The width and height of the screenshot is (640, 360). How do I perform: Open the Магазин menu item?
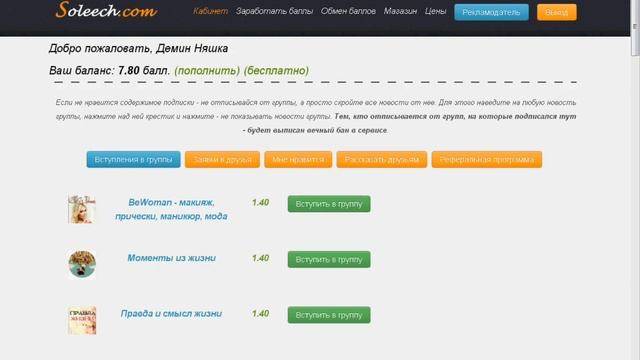(400, 11)
